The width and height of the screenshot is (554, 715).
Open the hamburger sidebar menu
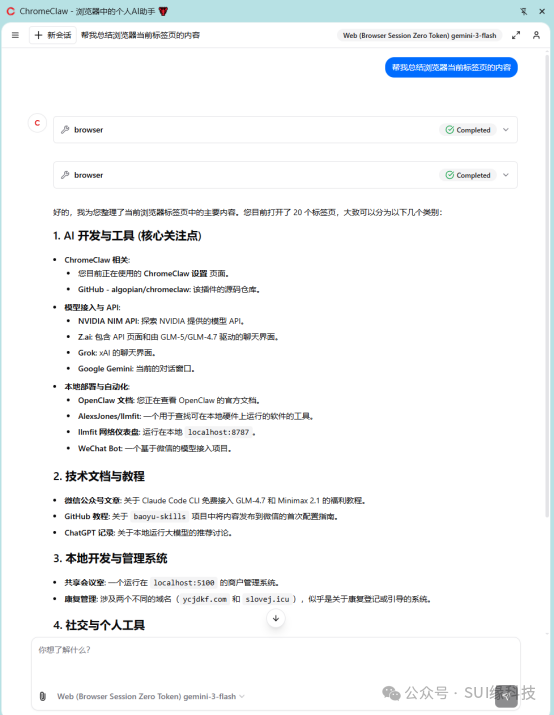coord(15,35)
